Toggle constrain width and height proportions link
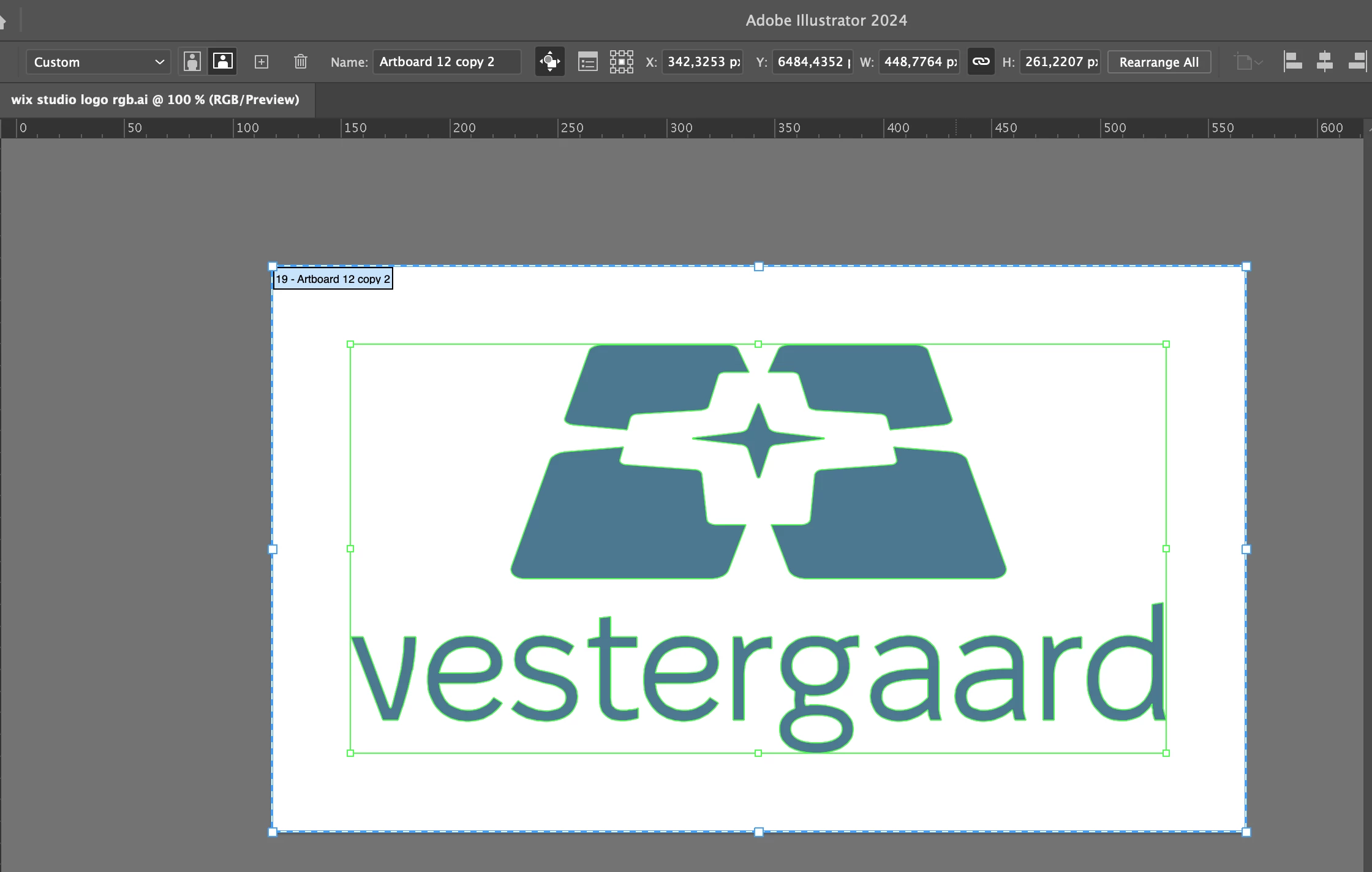This screenshot has width=1372, height=872. tap(981, 62)
